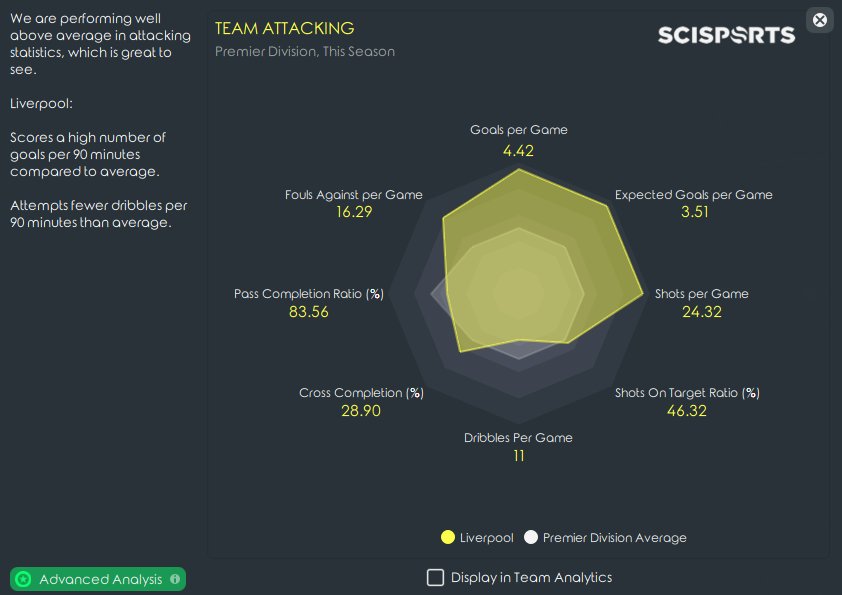The image size is (842, 595).
Task: Select the Expected Goals per Game label
Action: (x=693, y=194)
